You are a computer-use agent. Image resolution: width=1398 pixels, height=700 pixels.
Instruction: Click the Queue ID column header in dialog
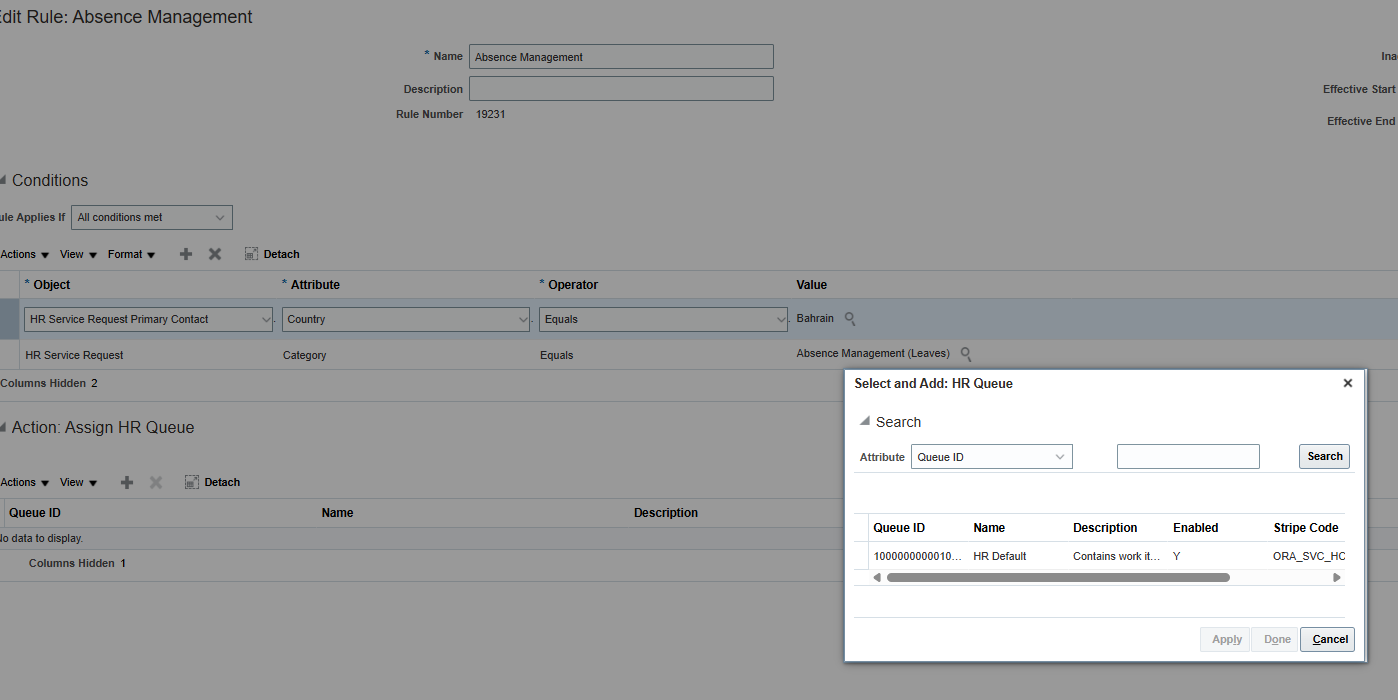click(899, 528)
